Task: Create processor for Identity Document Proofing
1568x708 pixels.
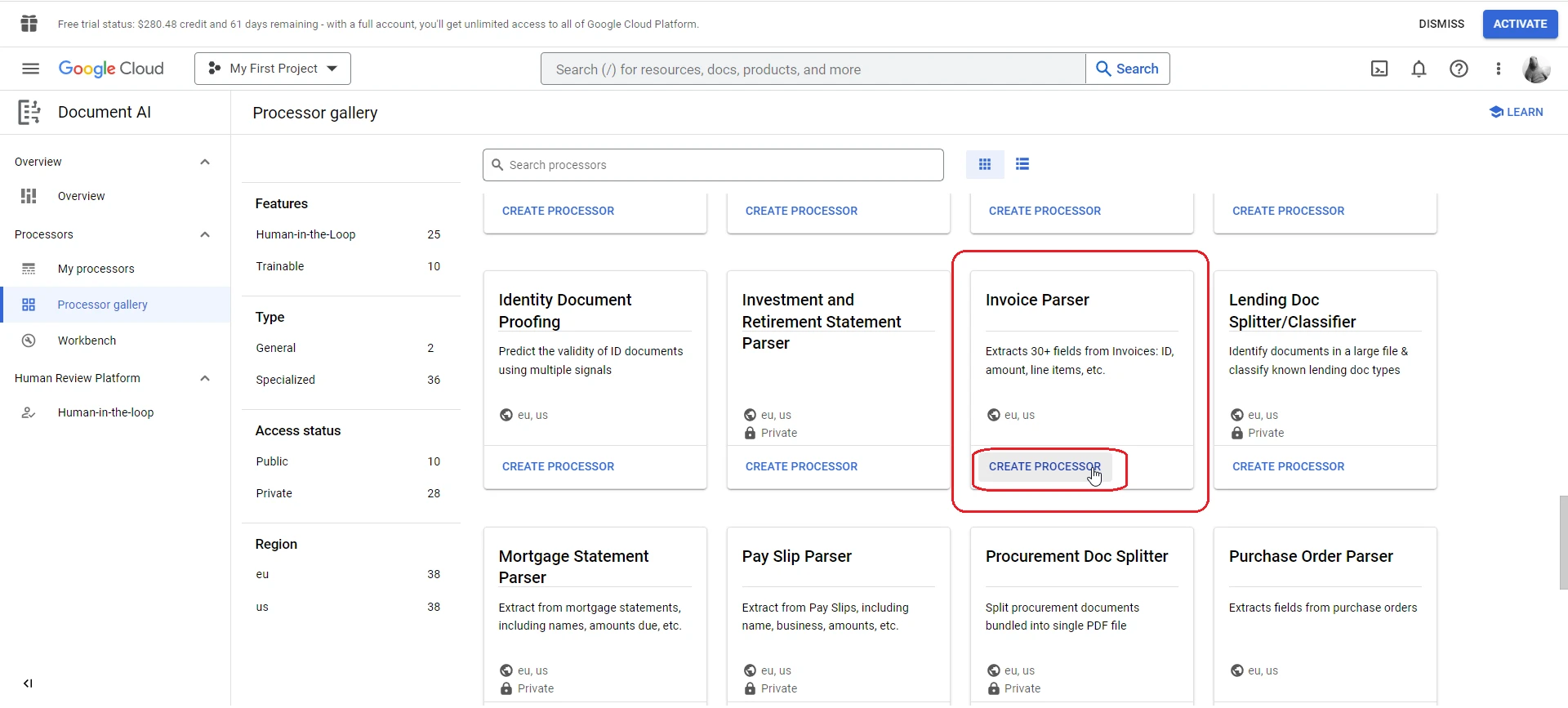Action: 558,466
